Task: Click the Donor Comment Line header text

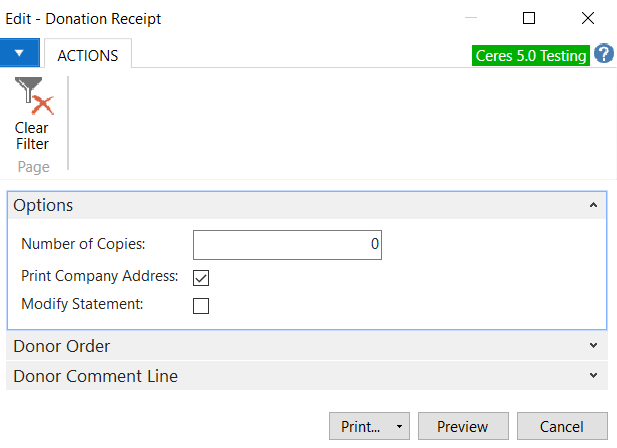Action: 96,376
